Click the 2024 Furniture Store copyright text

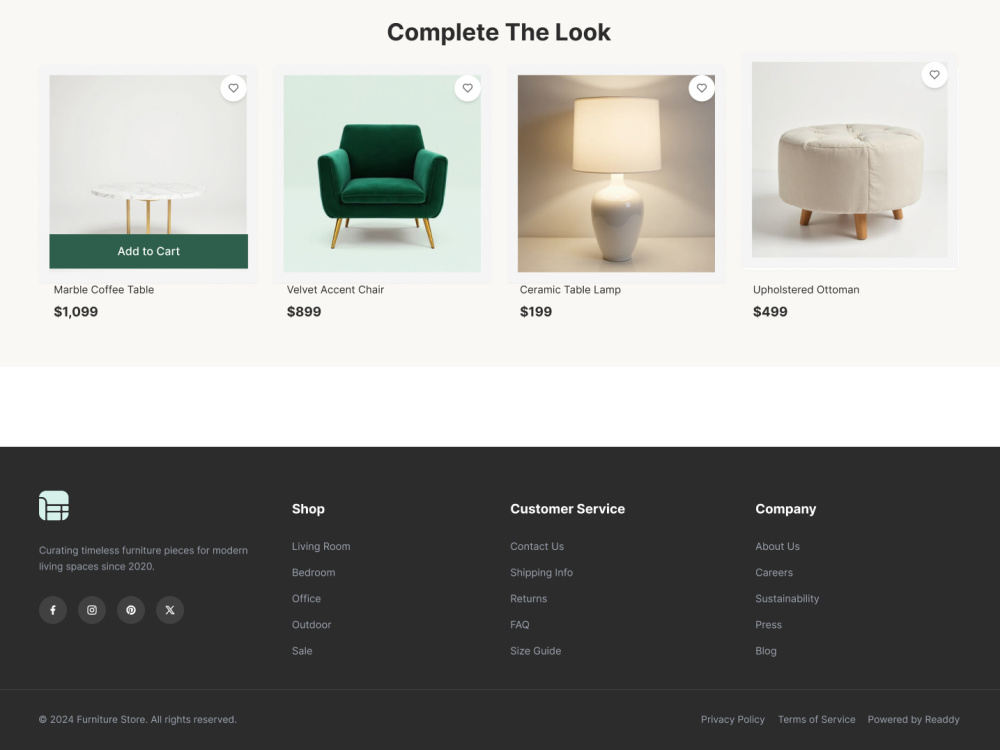[x=138, y=719]
